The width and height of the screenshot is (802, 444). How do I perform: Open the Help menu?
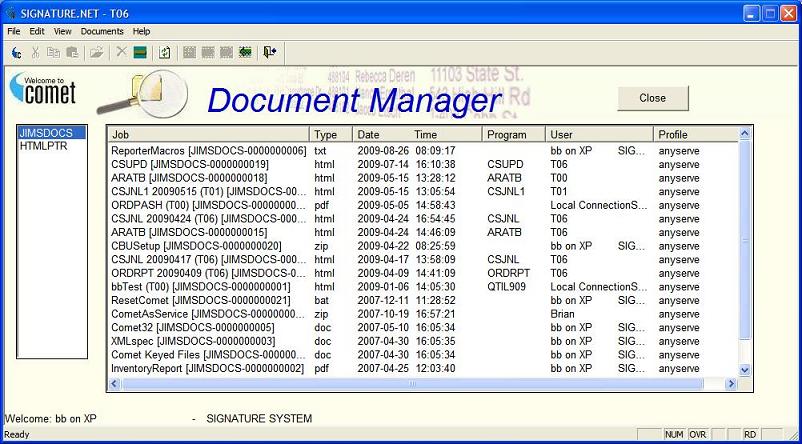pos(142,31)
